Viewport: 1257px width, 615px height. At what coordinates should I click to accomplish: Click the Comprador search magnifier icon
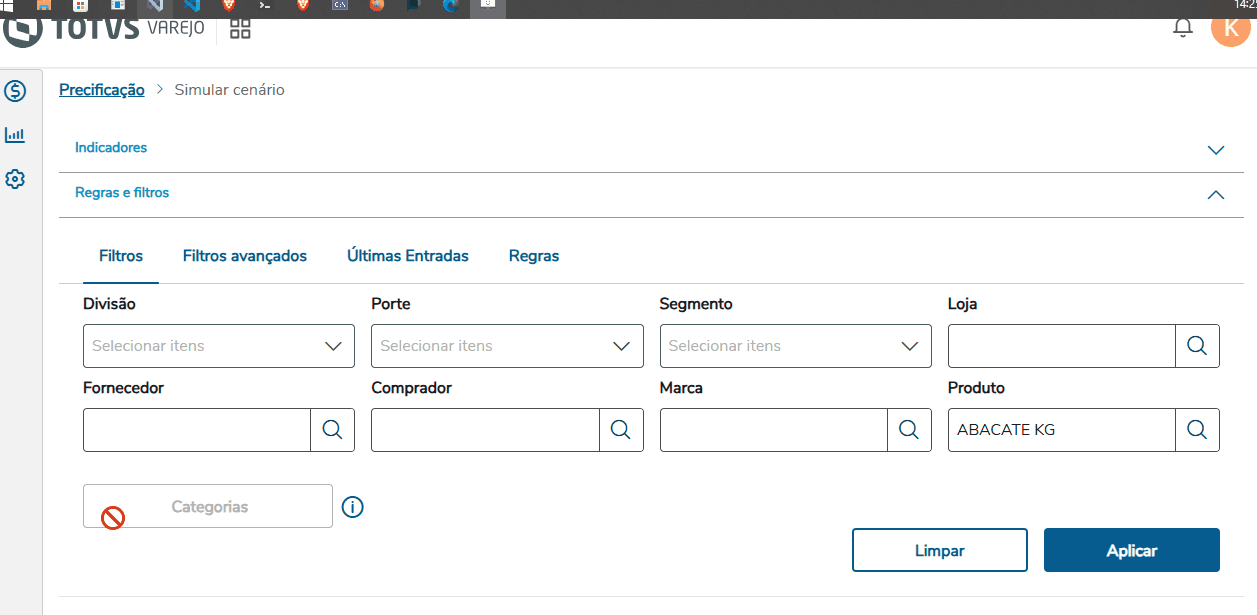[x=621, y=430]
